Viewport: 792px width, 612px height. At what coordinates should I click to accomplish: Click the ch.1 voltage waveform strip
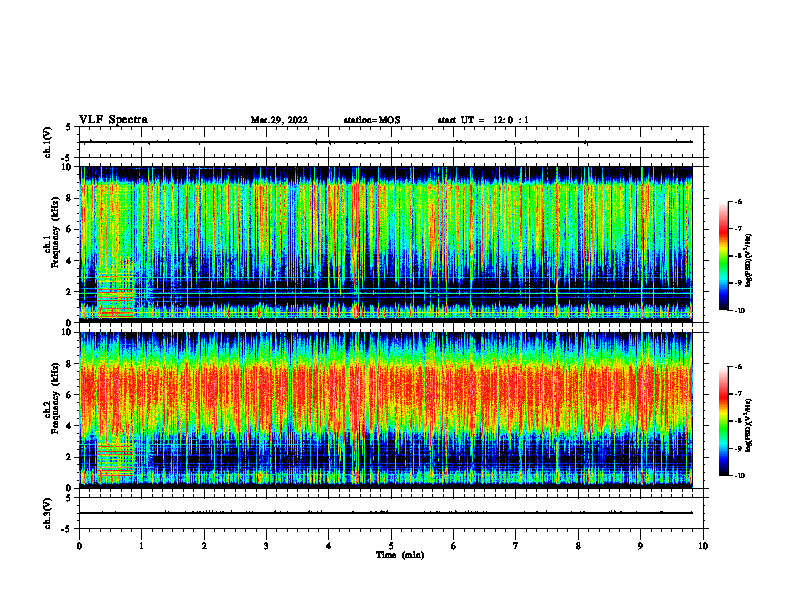tap(391, 142)
